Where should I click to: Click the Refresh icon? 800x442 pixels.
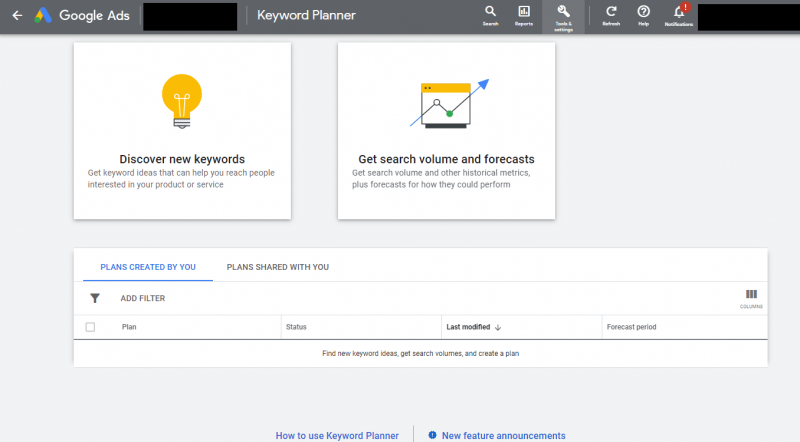pos(611,14)
